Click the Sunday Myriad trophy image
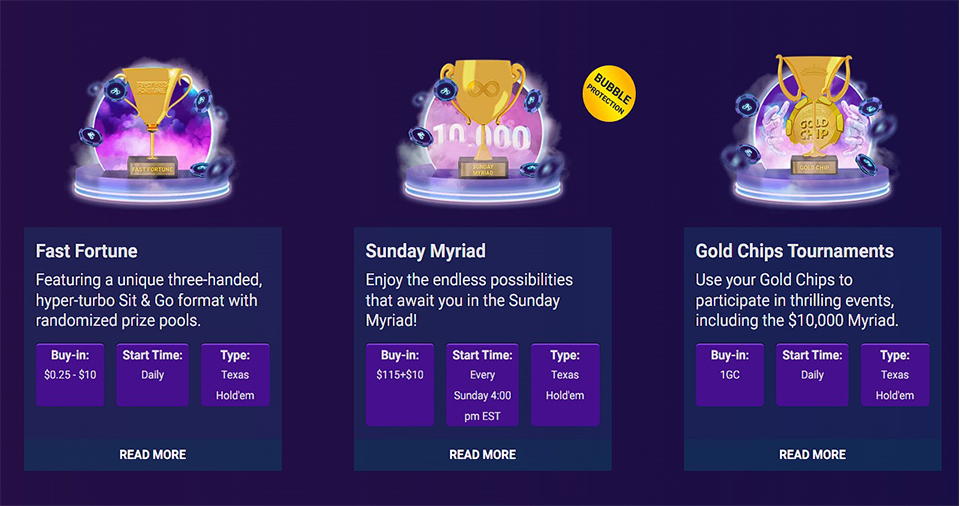The width and height of the screenshot is (960, 506). pyautogui.click(x=482, y=132)
